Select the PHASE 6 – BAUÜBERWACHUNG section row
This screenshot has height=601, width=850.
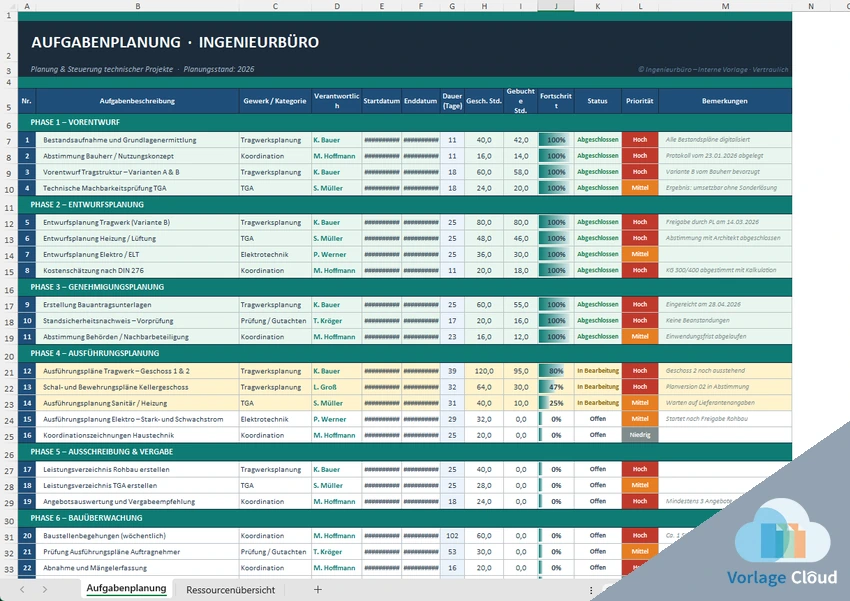[405, 518]
